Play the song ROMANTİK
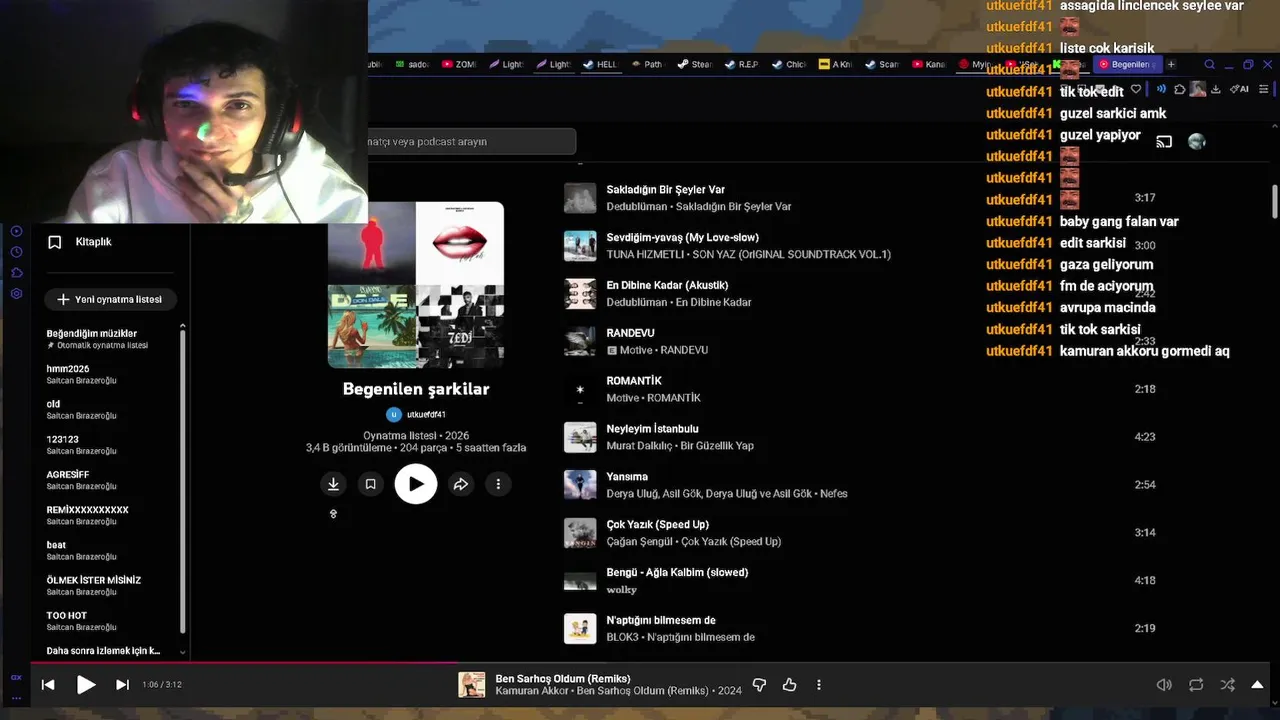1280x720 pixels. [634, 381]
